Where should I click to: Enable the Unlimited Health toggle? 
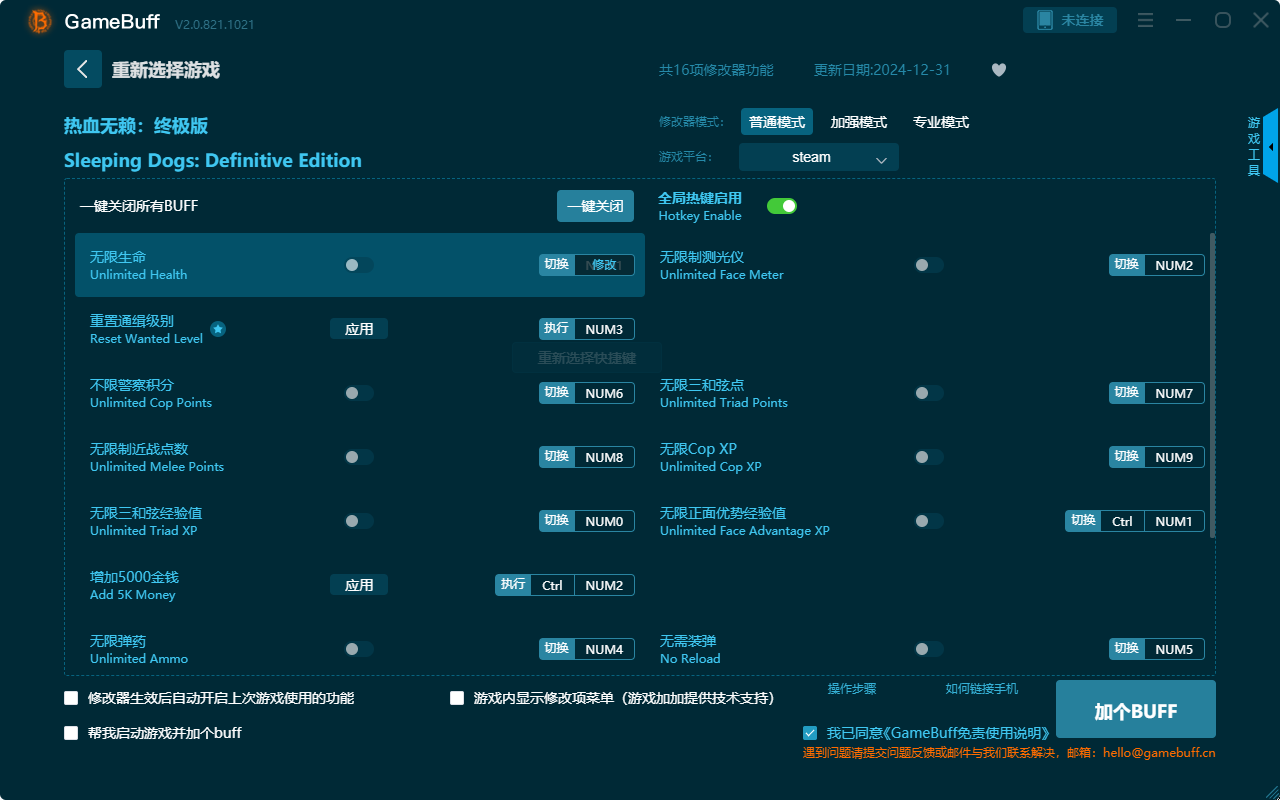point(359,265)
